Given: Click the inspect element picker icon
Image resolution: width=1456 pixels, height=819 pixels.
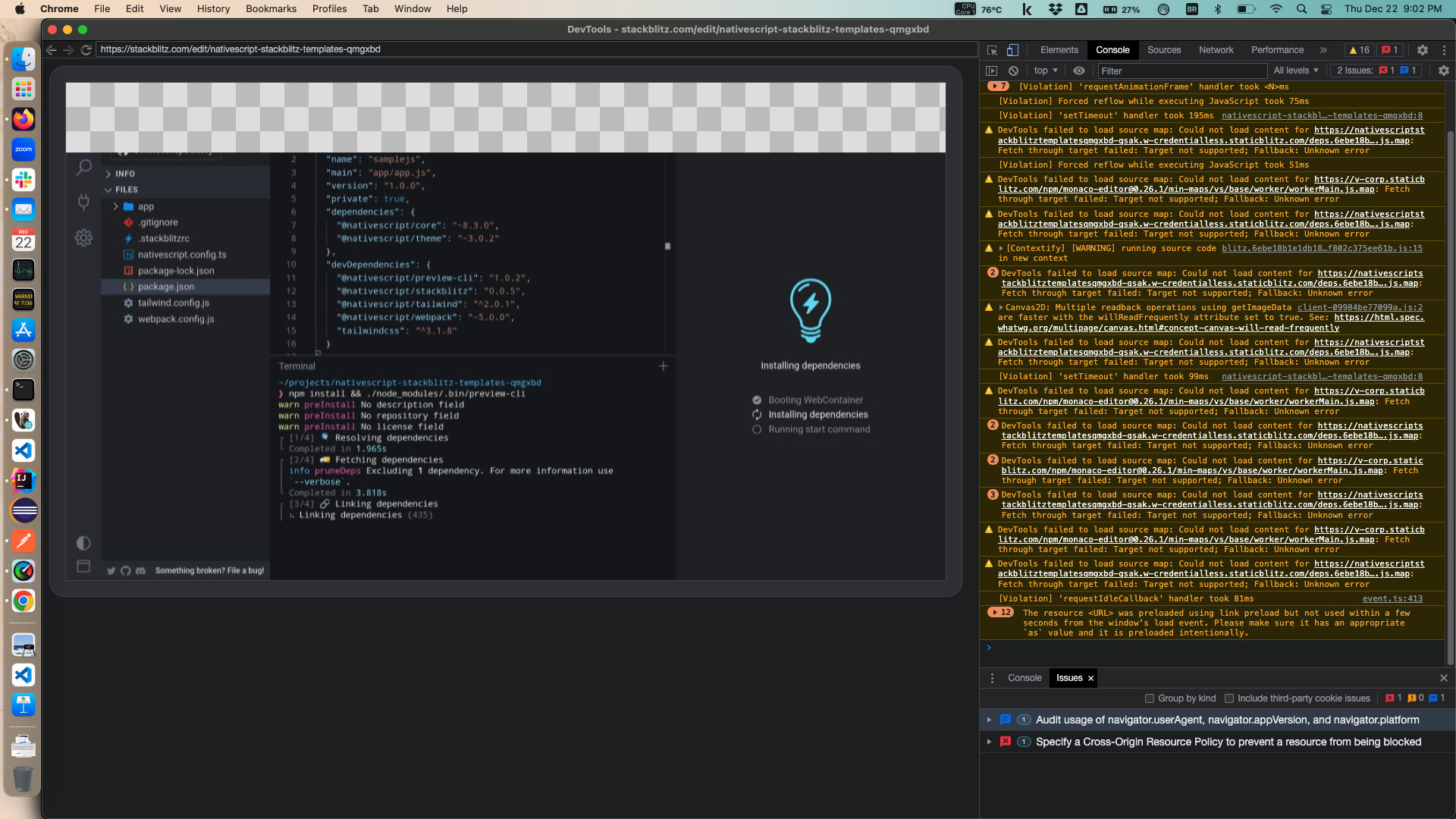Looking at the screenshot, I should (992, 50).
